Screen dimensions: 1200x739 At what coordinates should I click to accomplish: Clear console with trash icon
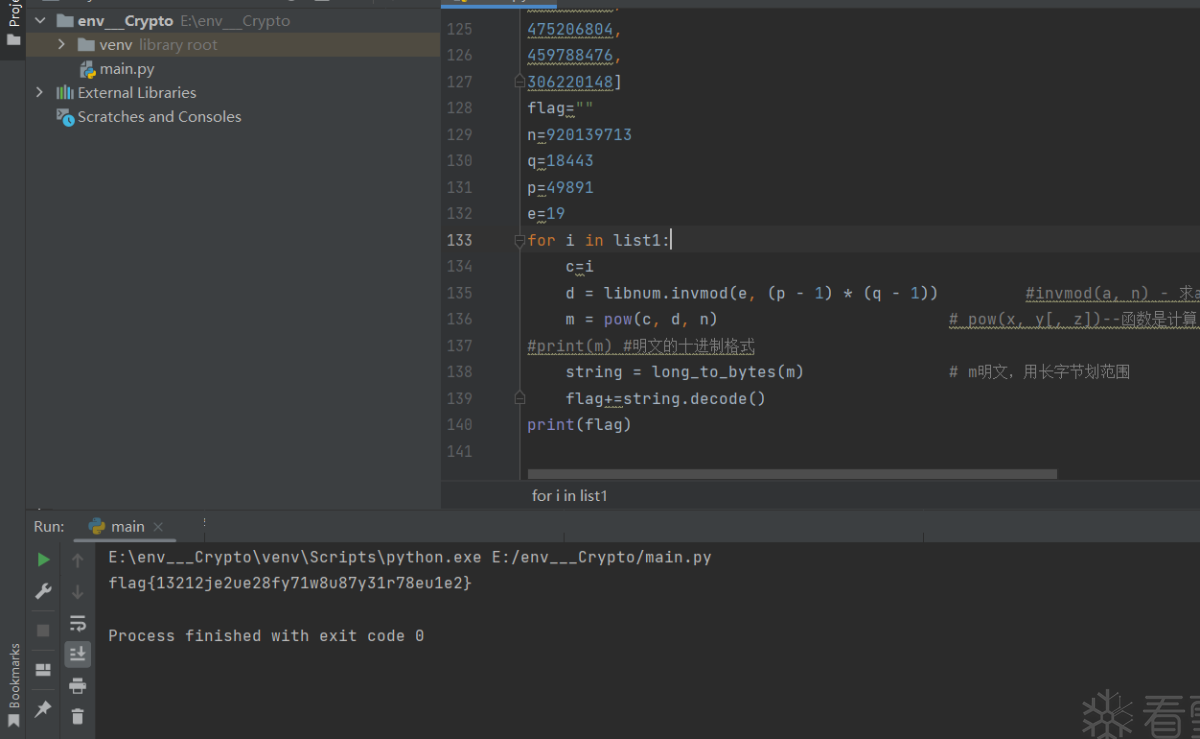click(x=77, y=716)
